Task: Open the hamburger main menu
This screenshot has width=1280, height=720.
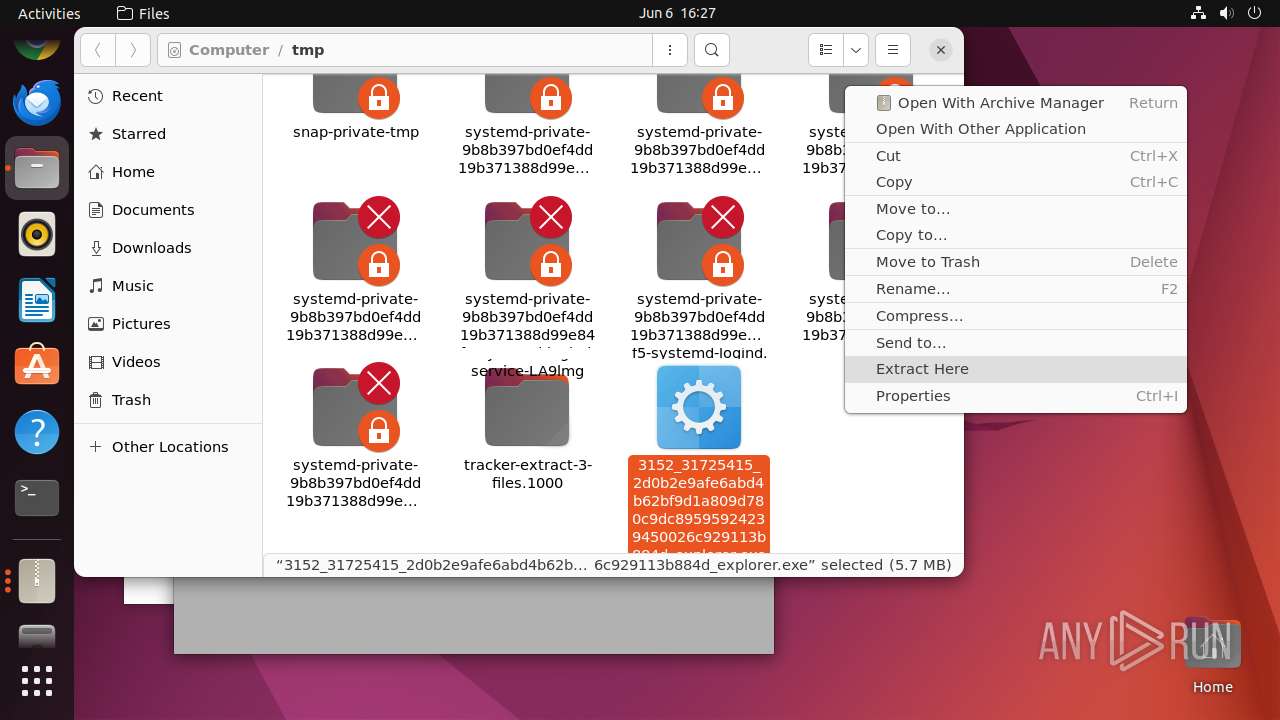Action: (x=893, y=50)
